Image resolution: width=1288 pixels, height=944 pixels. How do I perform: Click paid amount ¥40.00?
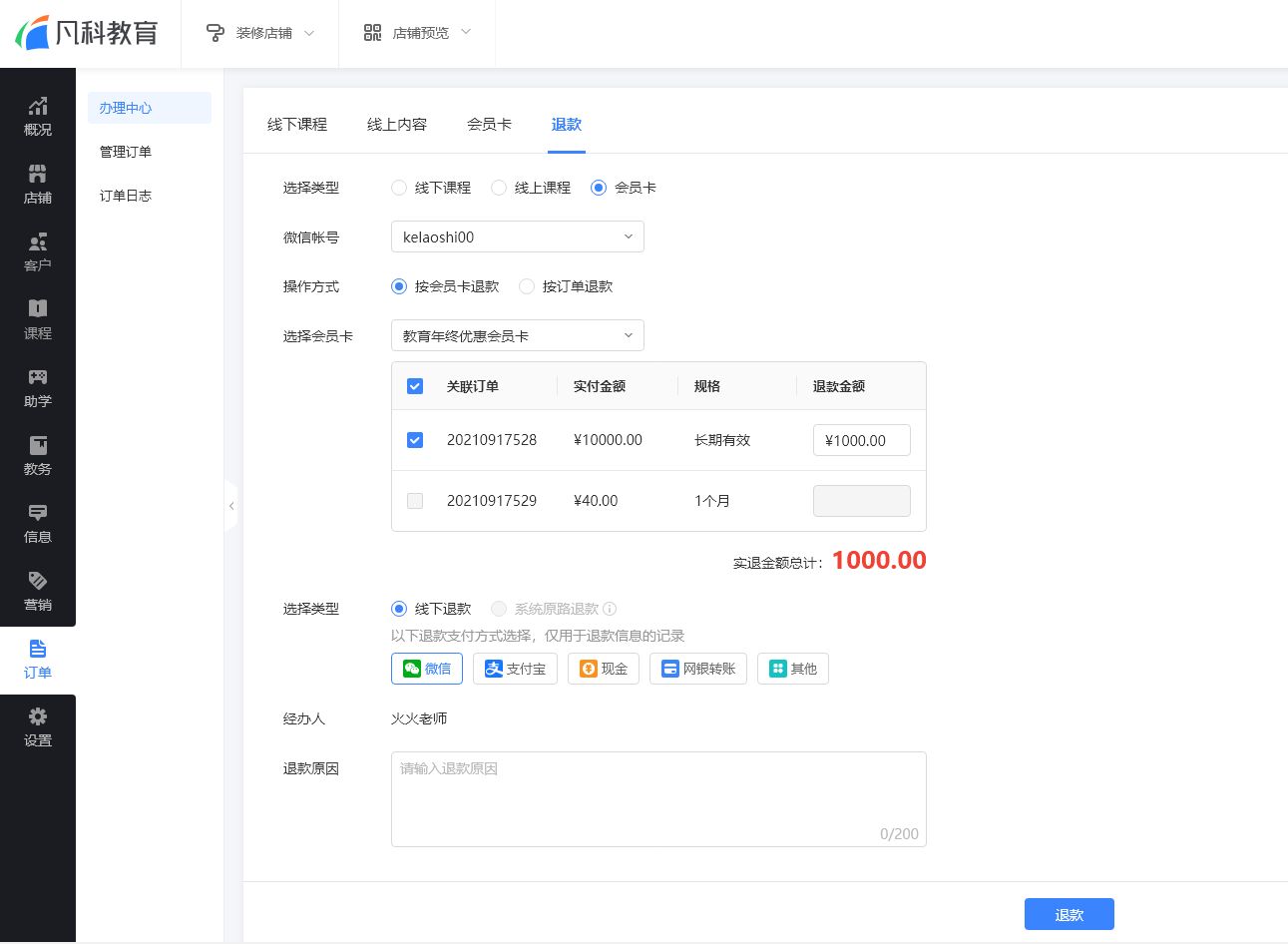(596, 501)
